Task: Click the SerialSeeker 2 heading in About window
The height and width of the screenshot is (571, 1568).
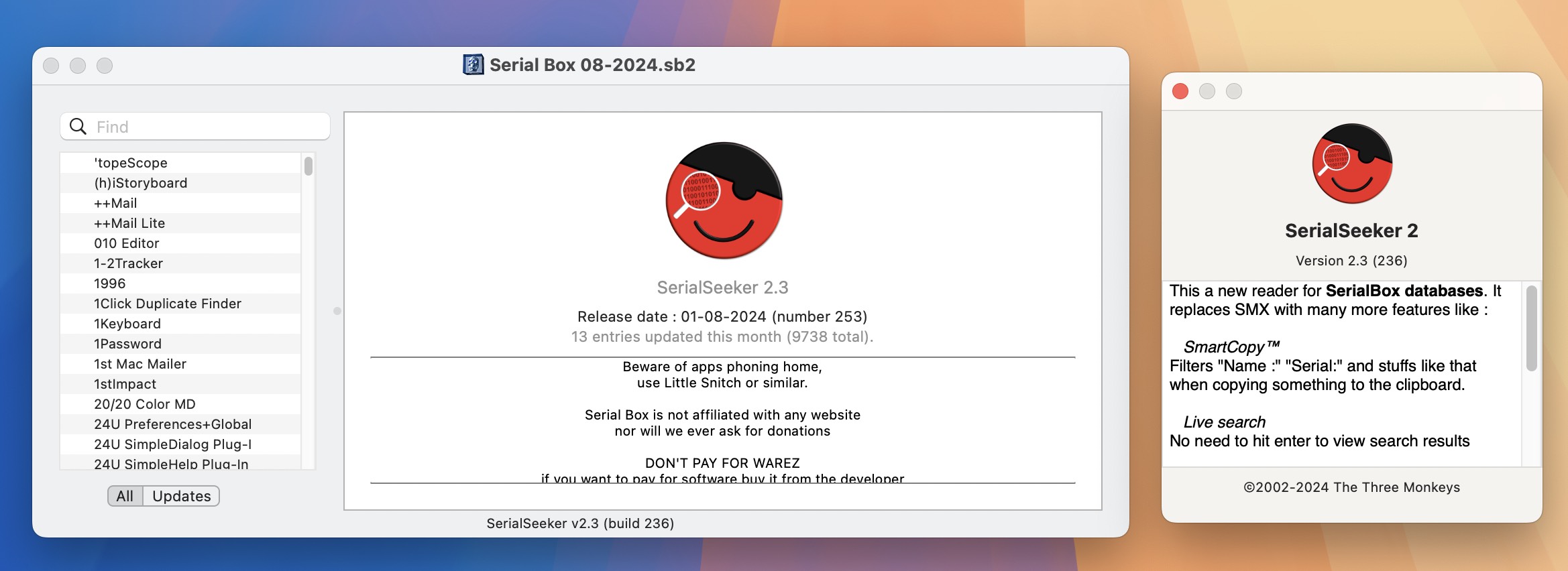Action: (1351, 231)
